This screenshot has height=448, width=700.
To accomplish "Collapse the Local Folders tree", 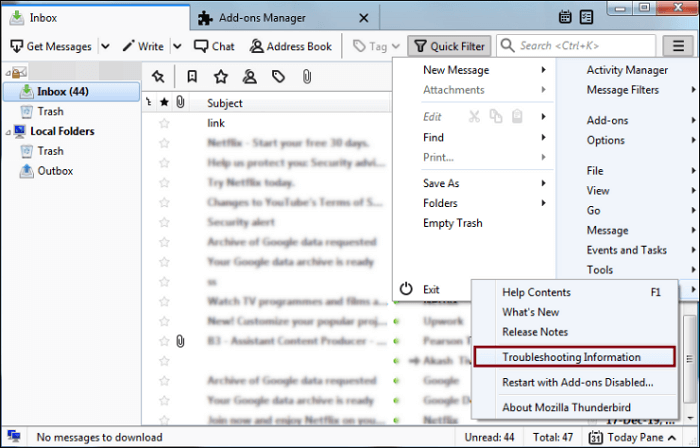I will (x=8, y=132).
